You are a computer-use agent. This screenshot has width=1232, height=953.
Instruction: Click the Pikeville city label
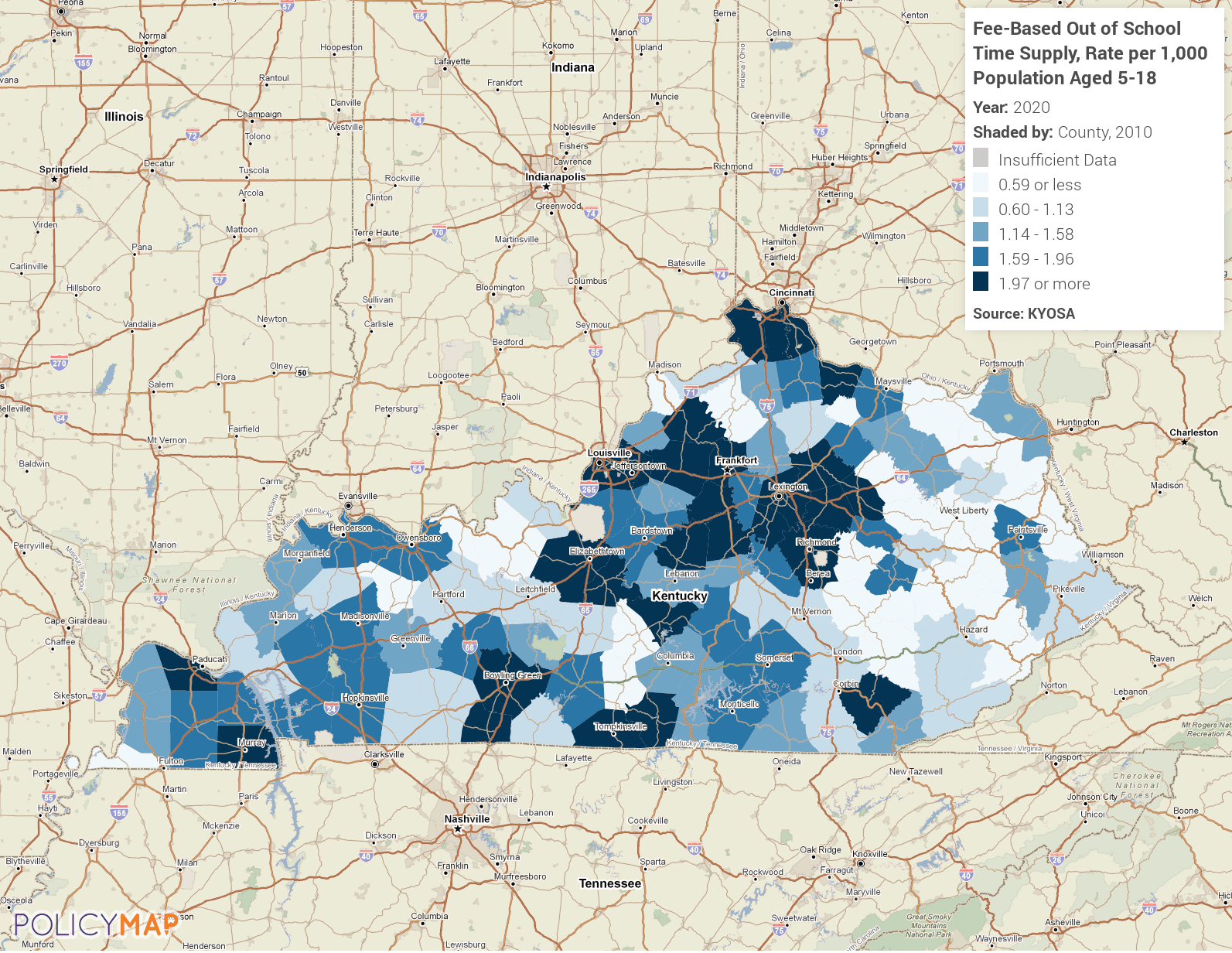pos(1069,589)
